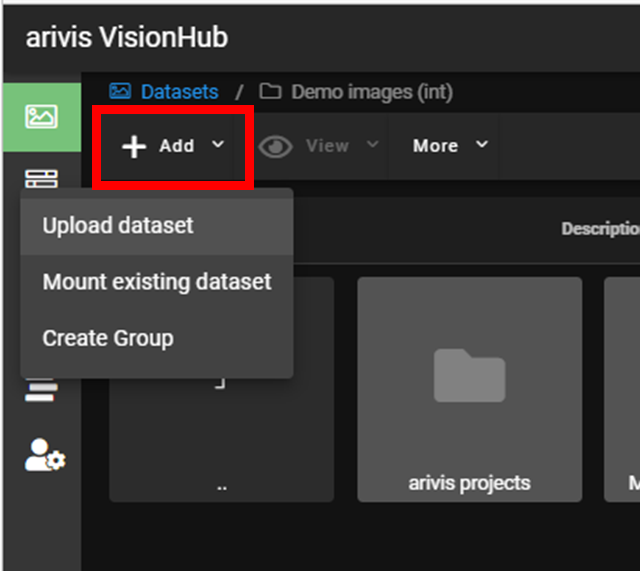This screenshot has width=640, height=571.
Task: Choose Mount existing dataset
Action: click(157, 282)
